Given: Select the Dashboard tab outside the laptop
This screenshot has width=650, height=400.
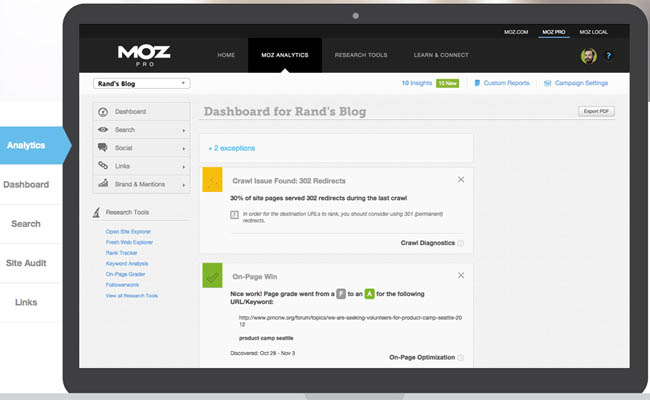Looking at the screenshot, I should 26,184.
